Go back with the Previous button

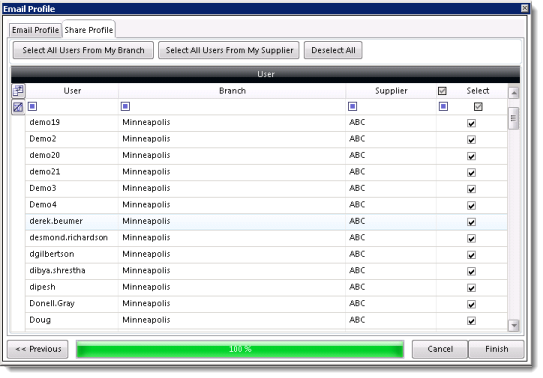point(38,349)
